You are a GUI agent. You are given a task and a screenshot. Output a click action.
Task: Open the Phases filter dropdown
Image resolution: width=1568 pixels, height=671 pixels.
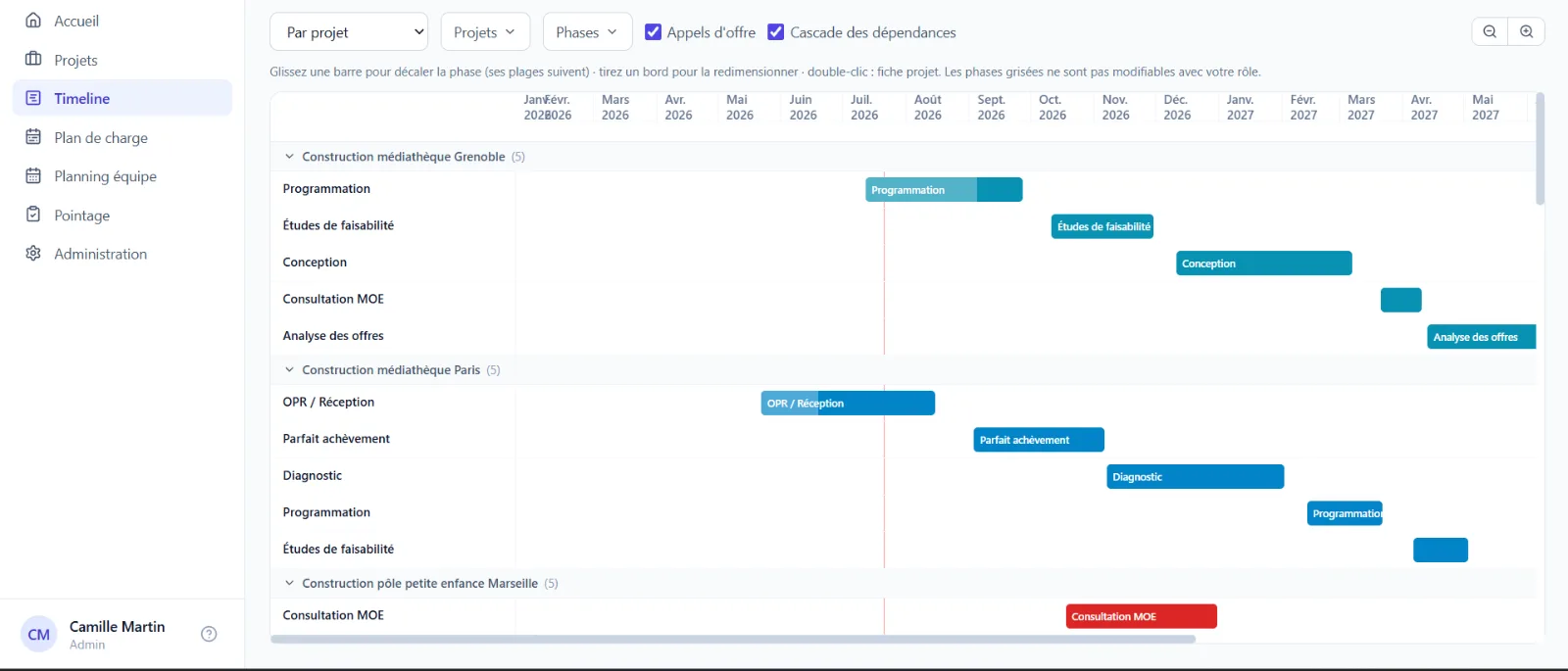click(x=587, y=32)
